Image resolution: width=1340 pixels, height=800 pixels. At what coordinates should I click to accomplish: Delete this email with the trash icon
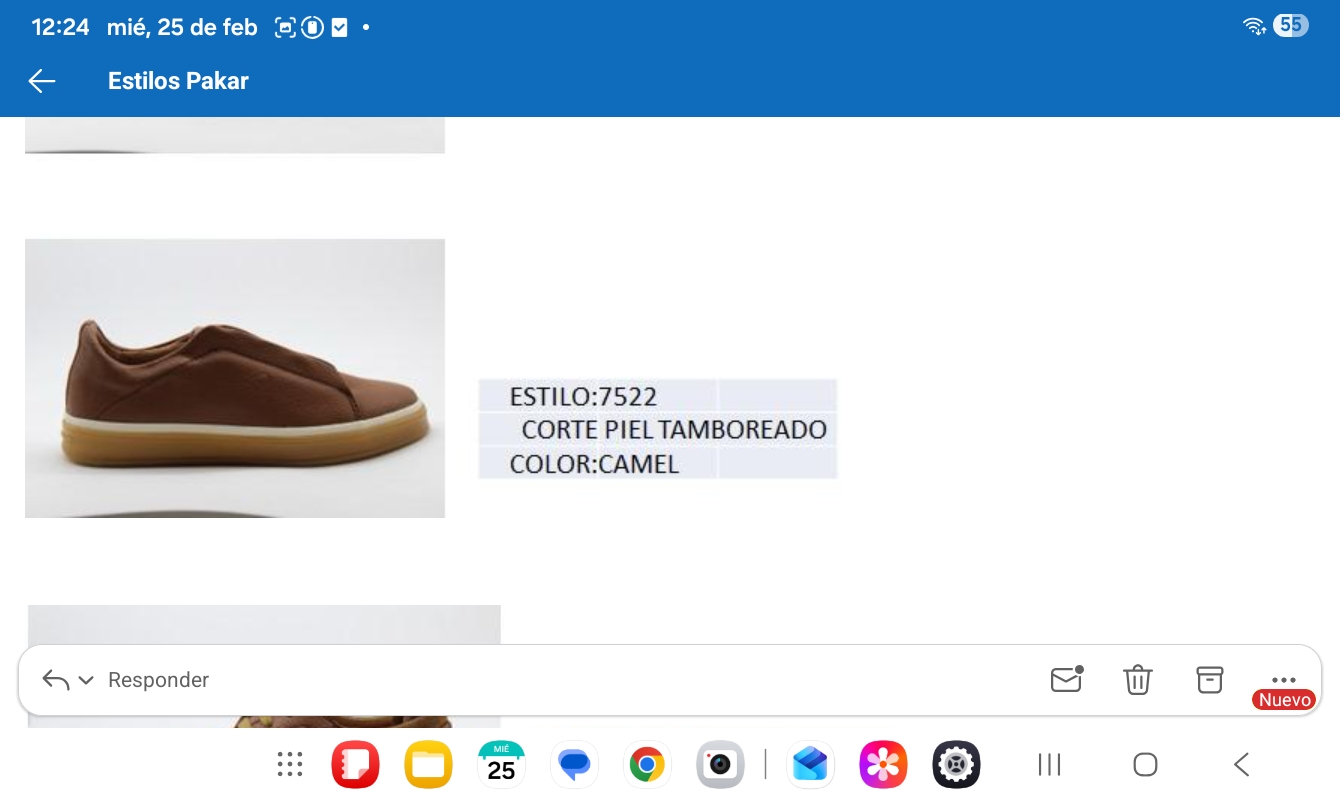(1138, 680)
